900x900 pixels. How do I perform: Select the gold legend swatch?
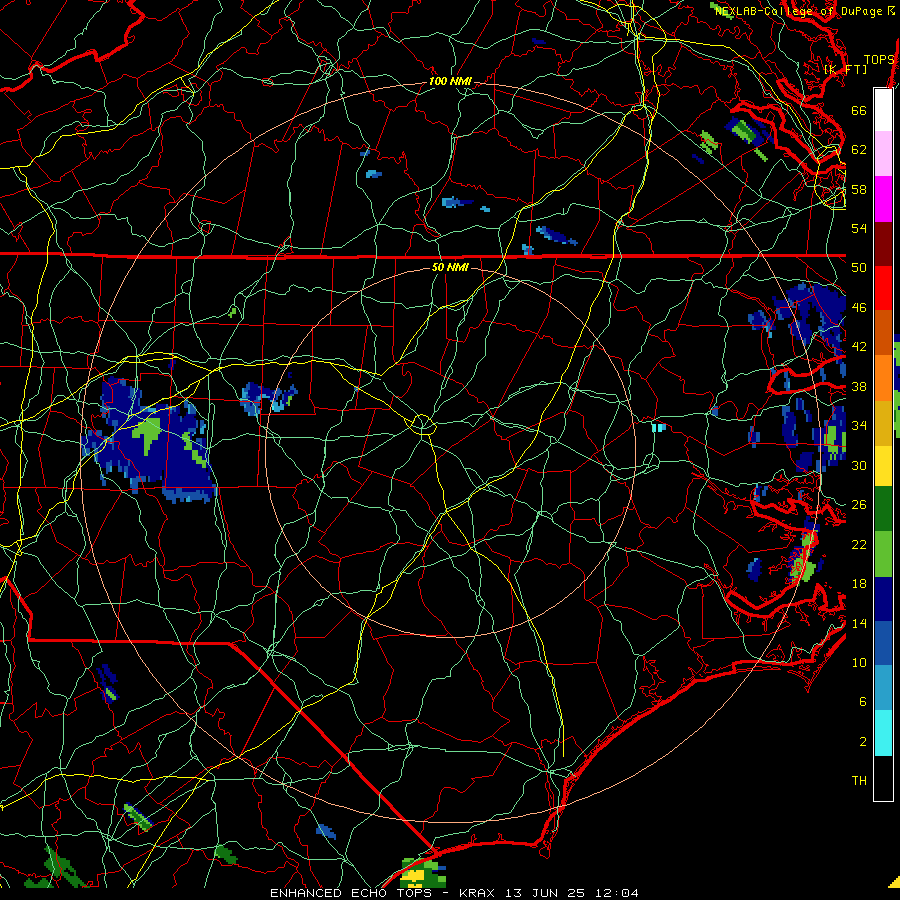pyautogui.click(x=883, y=423)
